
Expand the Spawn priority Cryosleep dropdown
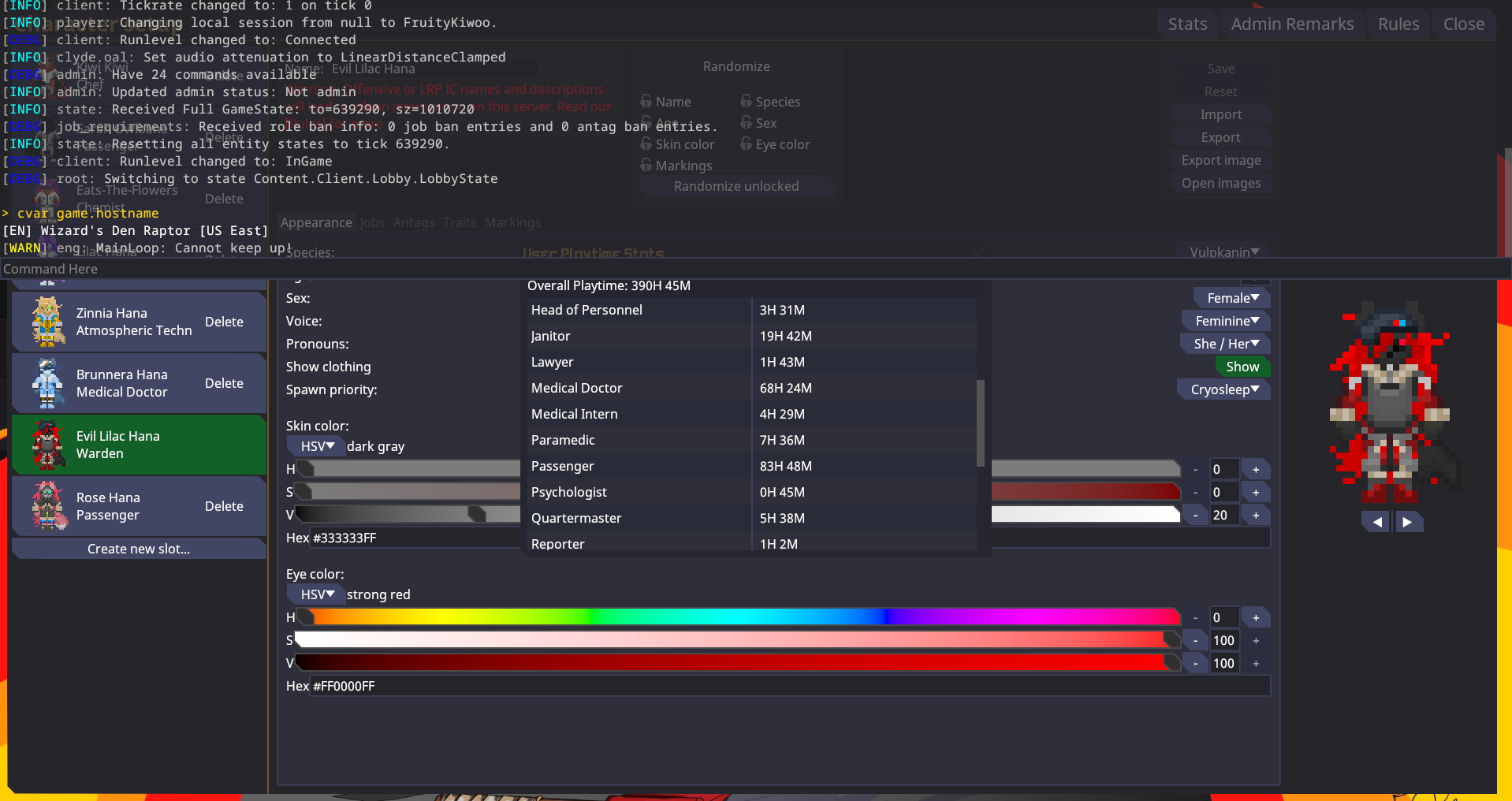coord(1223,389)
